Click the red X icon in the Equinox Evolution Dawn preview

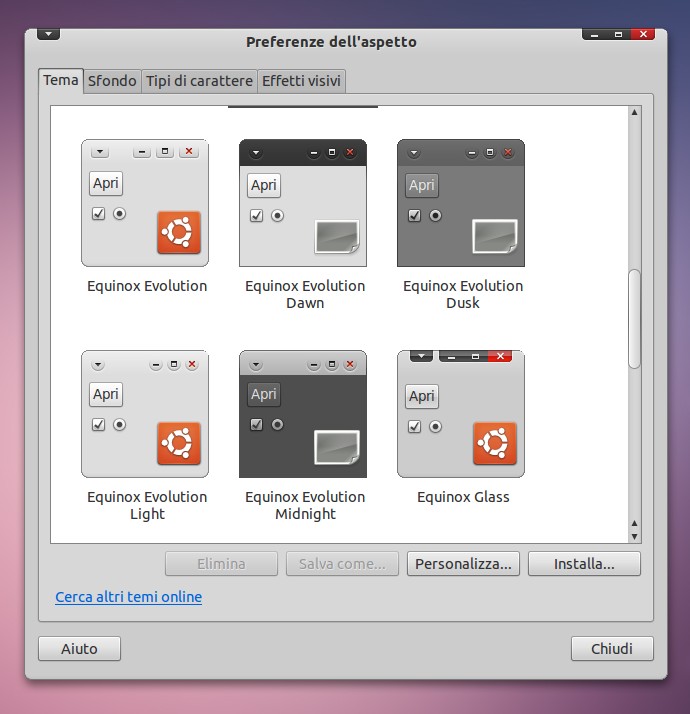coord(350,152)
